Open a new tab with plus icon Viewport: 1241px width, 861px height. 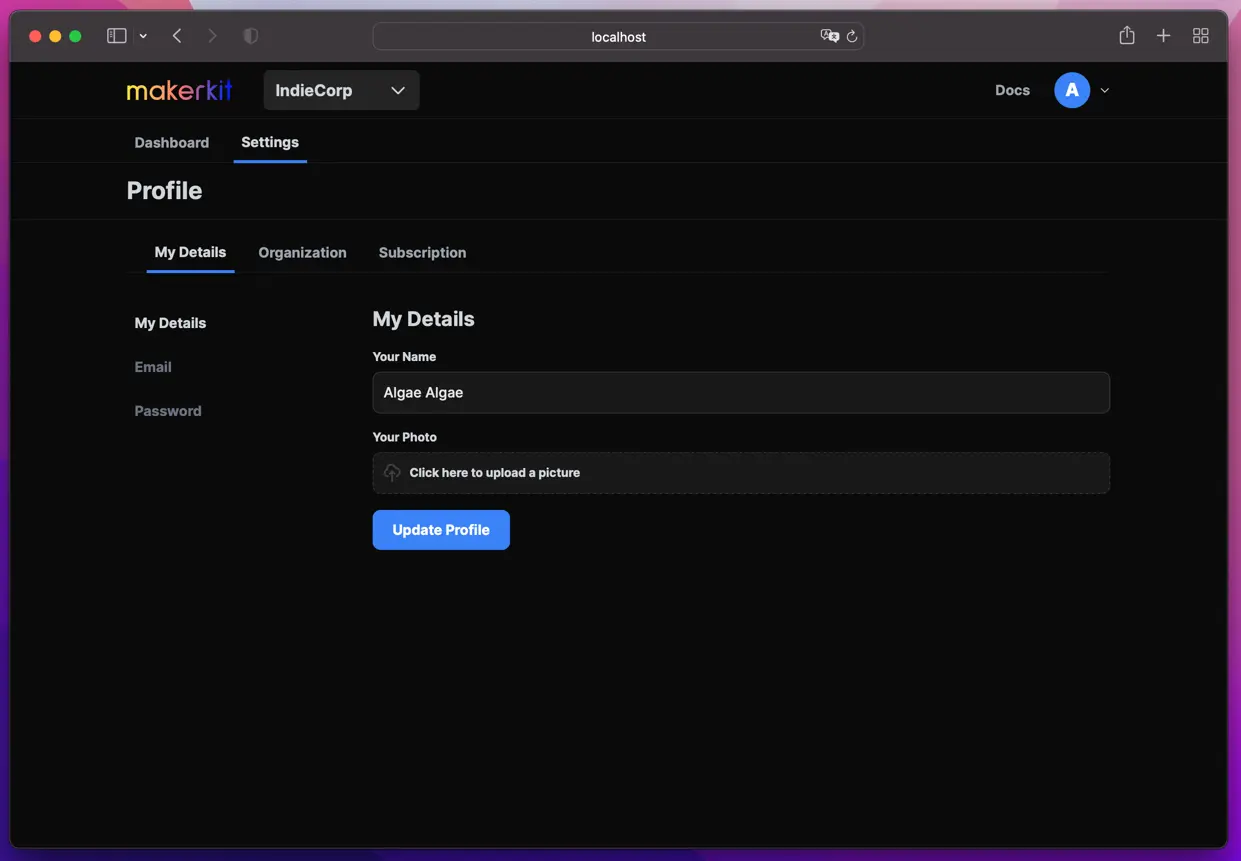1163,36
